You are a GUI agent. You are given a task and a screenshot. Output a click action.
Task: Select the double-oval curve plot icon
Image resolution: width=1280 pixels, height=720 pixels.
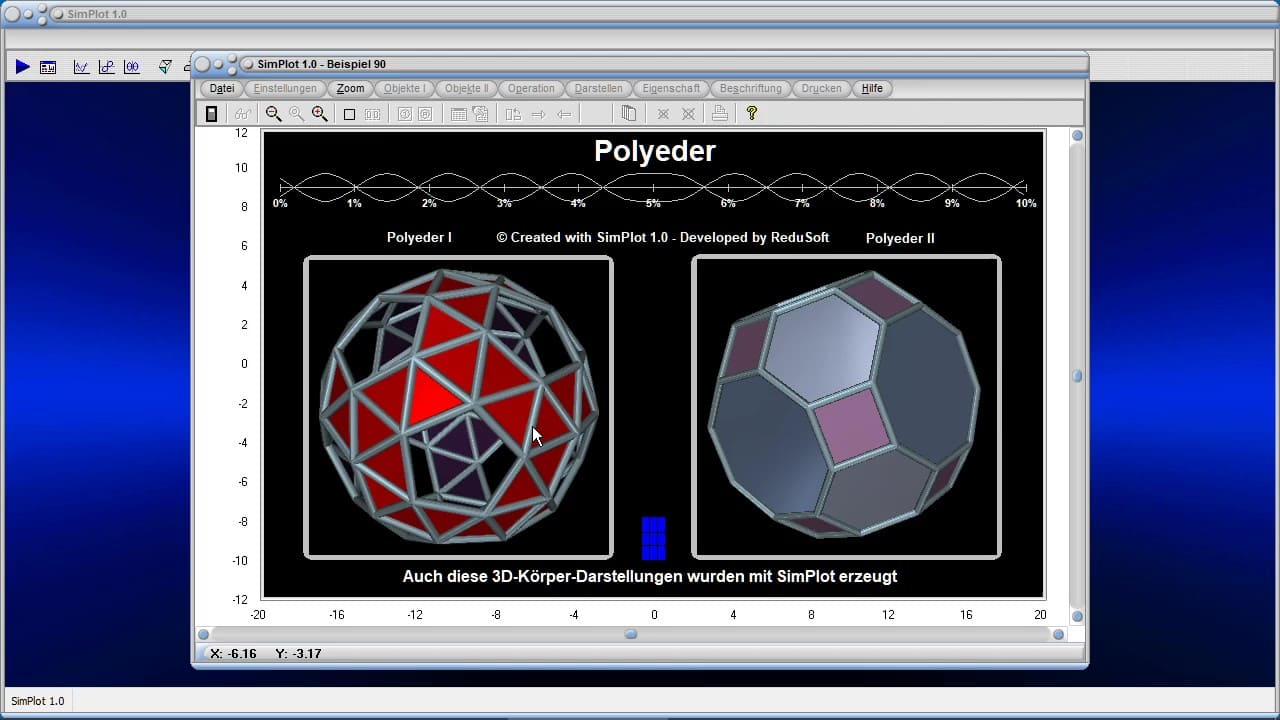point(132,67)
